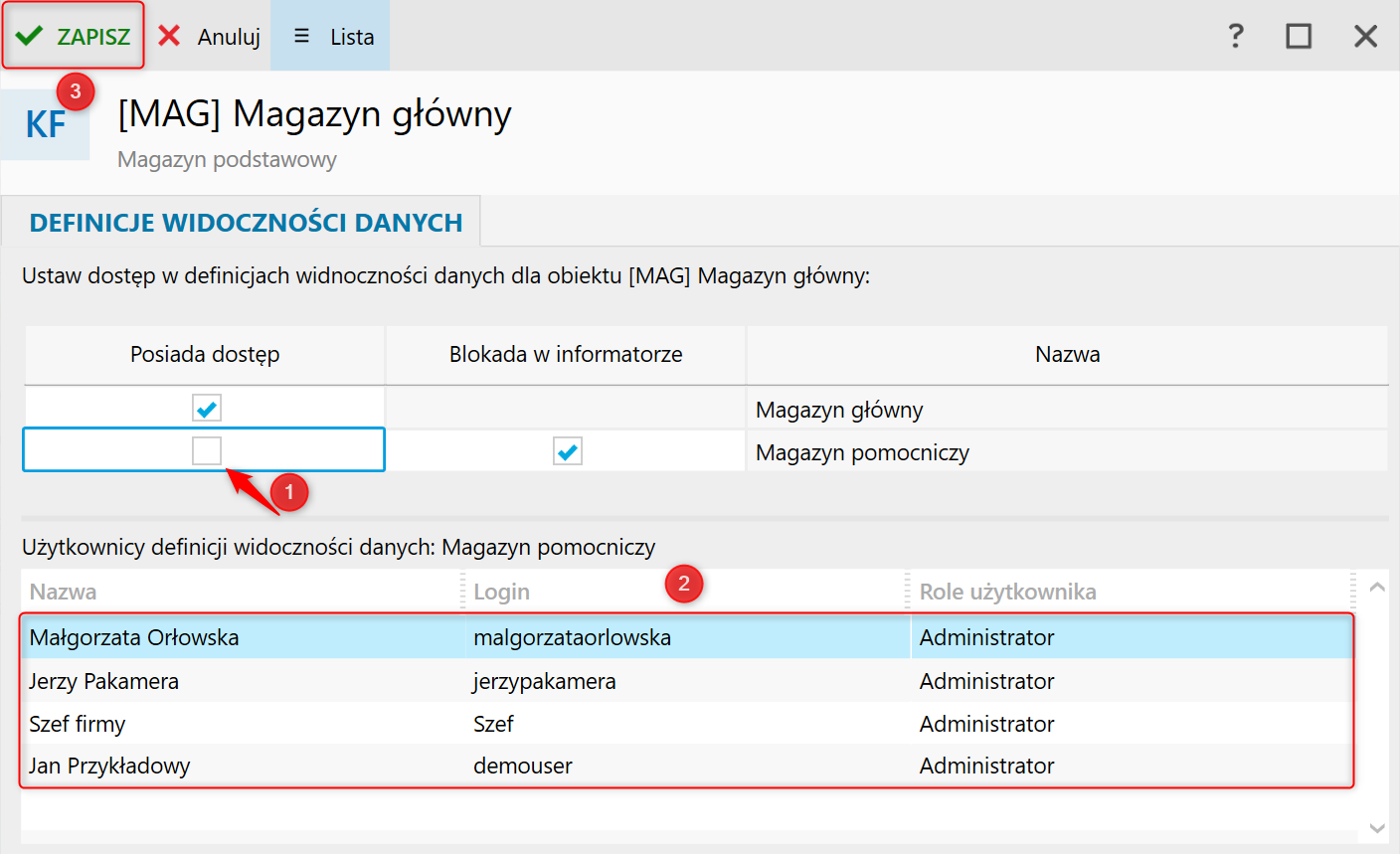Viewport: 1400px width, 854px height.
Task: Uncheck the informator block for Magazyn pomocniczy
Action: click(x=568, y=451)
